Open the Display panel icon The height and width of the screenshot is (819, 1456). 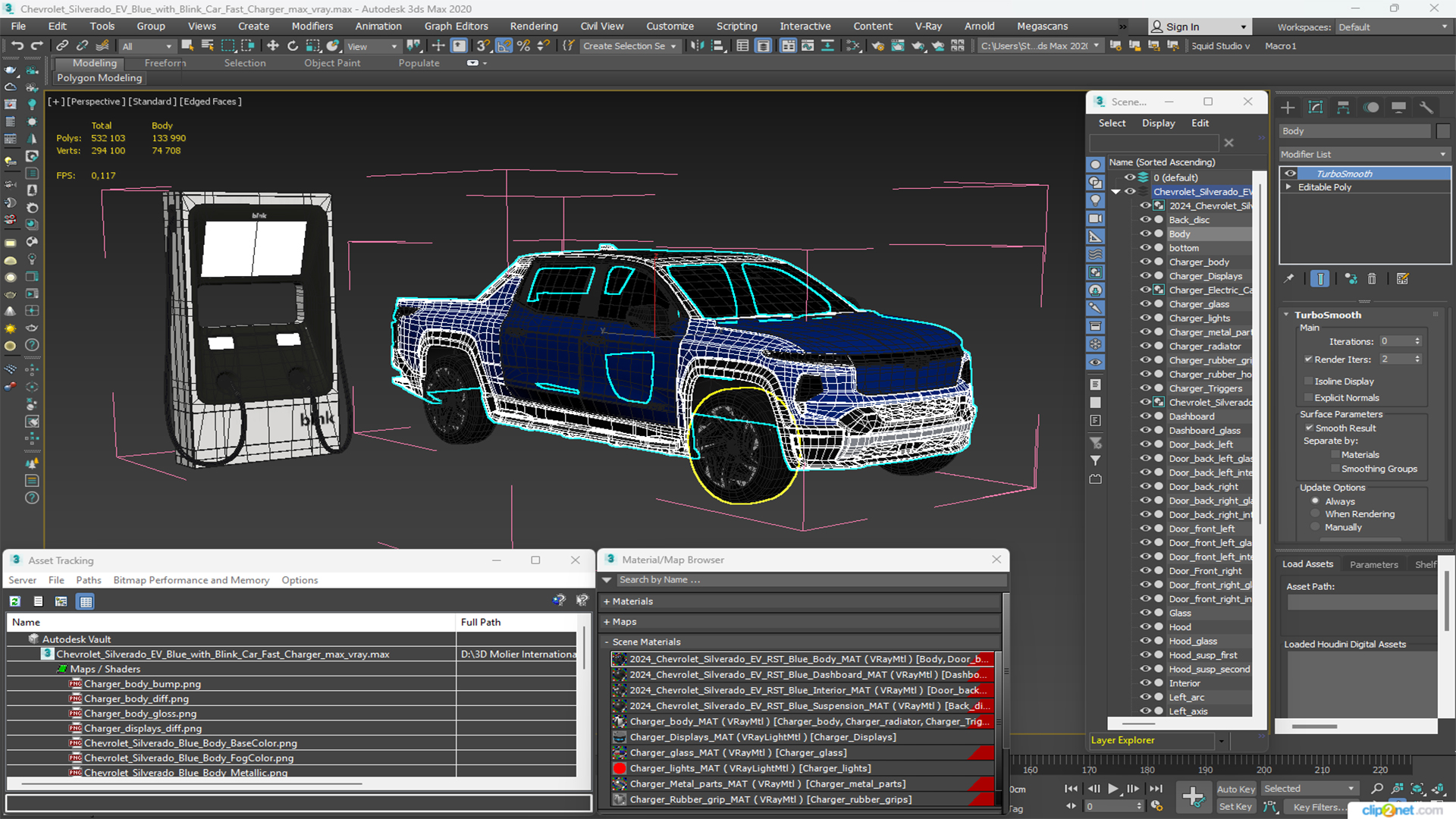(x=1398, y=108)
